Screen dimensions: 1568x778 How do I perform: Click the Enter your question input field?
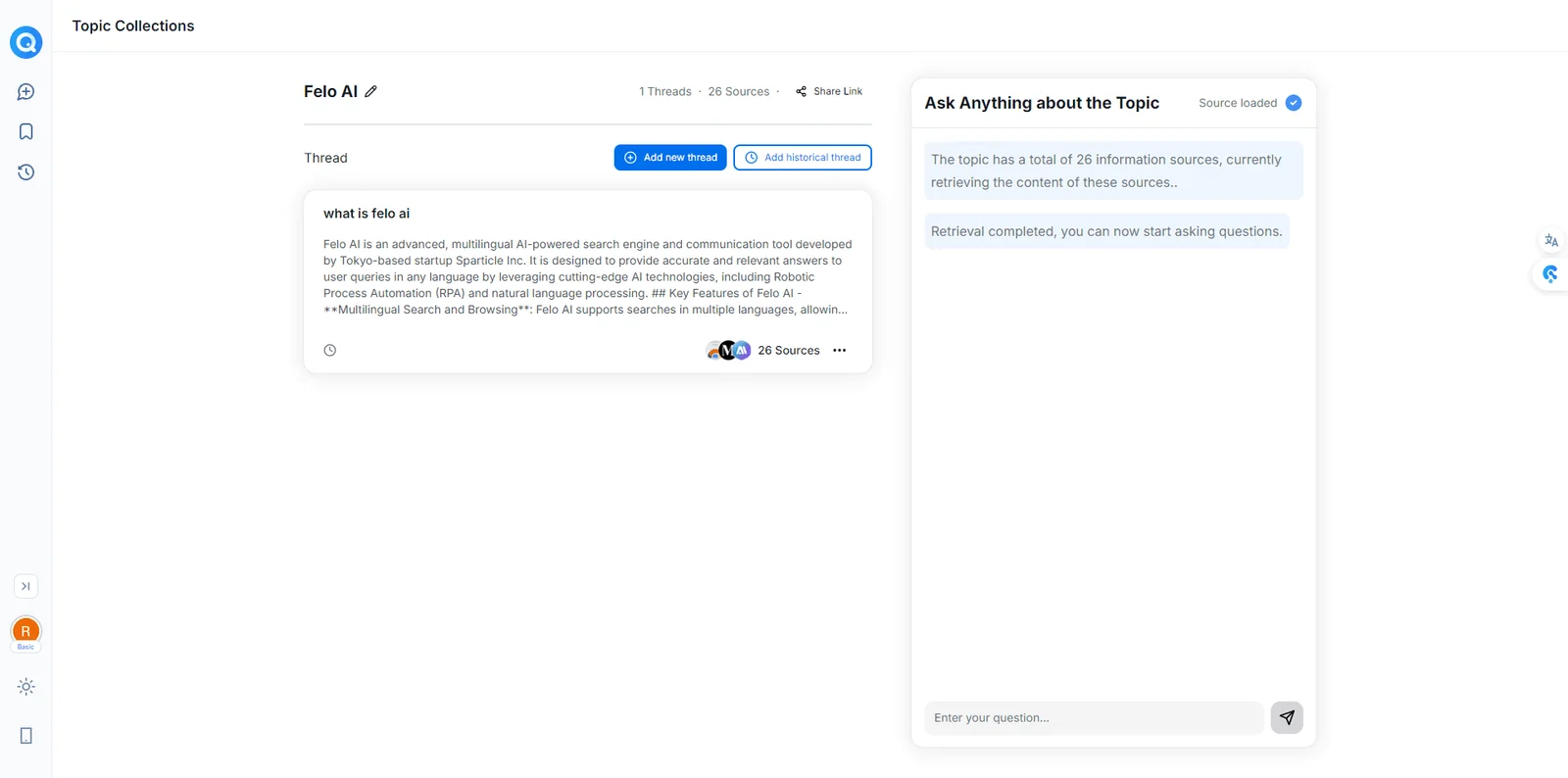[1093, 718]
